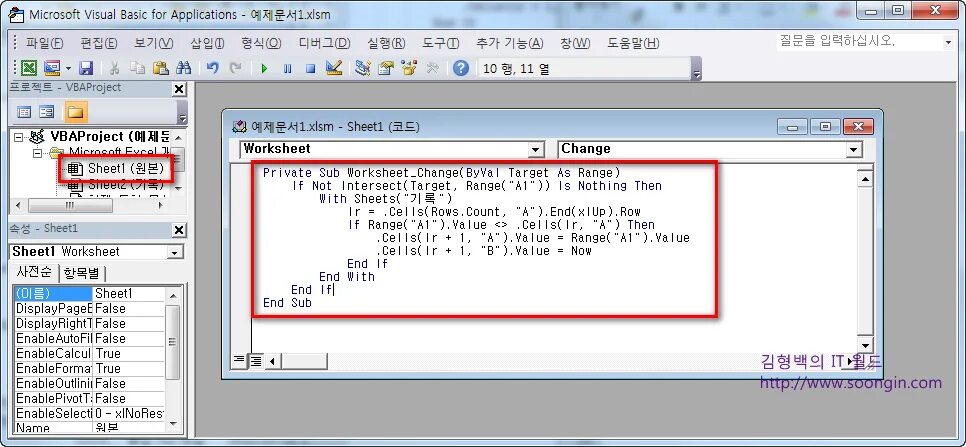Viewport: 966px width, 447px height.
Task: Open the 추가 기능(A) menu
Action: 509,43
